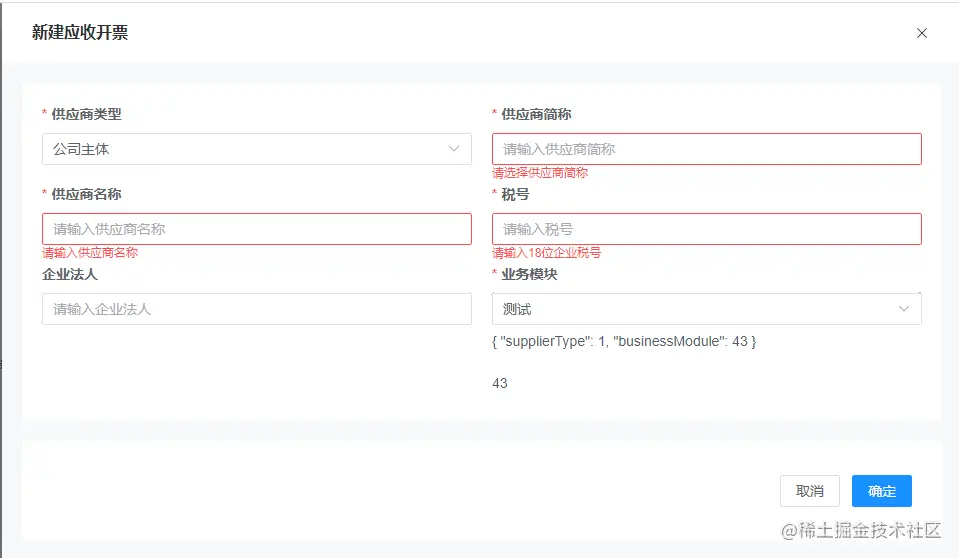Click the 税号 input field

pyautogui.click(x=706, y=229)
